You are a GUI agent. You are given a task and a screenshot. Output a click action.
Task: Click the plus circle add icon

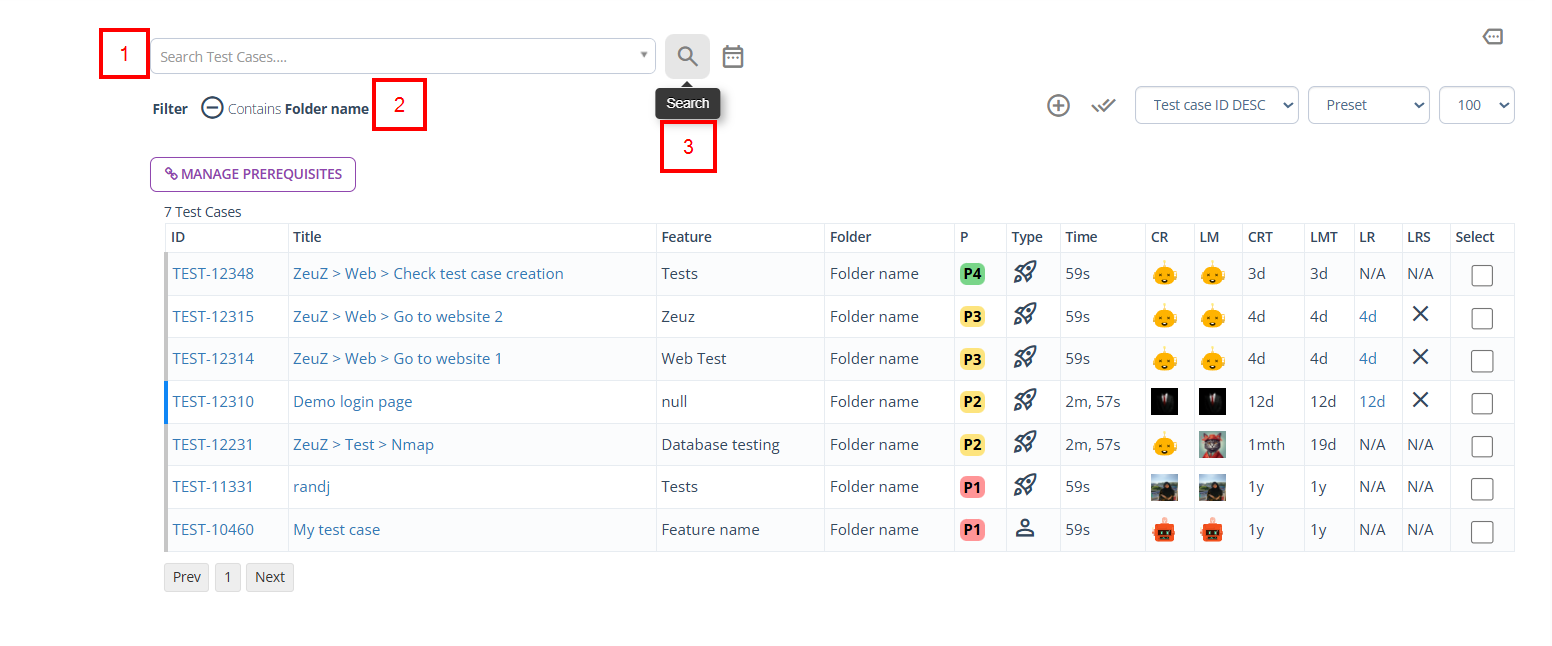point(1058,105)
